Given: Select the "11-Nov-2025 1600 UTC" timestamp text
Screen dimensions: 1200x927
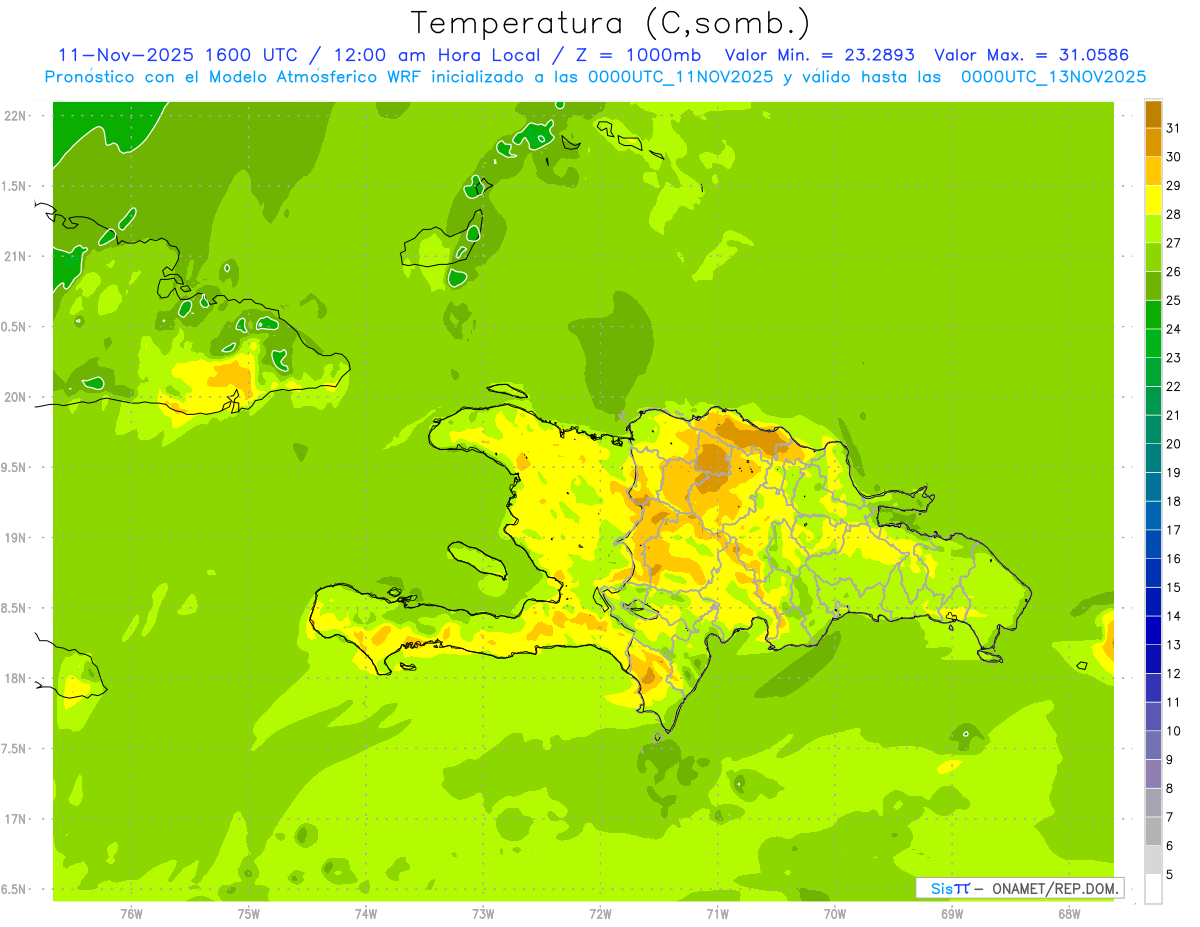Looking at the screenshot, I should 178,55.
